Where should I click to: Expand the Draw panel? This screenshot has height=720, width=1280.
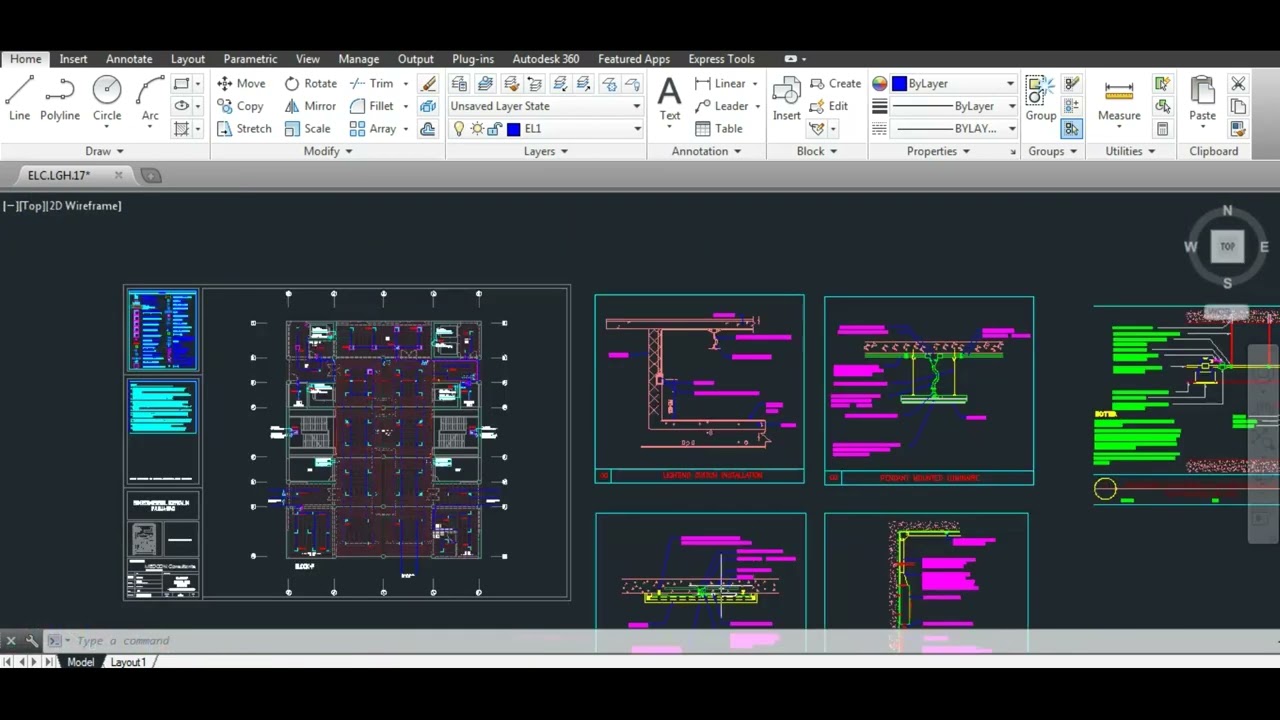coord(105,152)
